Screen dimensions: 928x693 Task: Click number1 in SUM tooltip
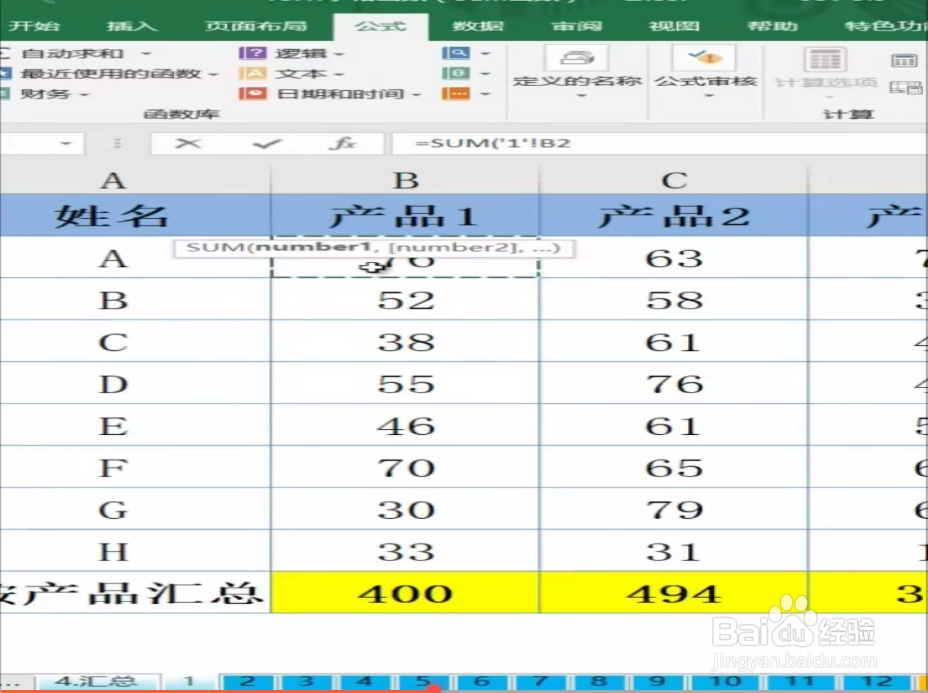[x=314, y=247]
